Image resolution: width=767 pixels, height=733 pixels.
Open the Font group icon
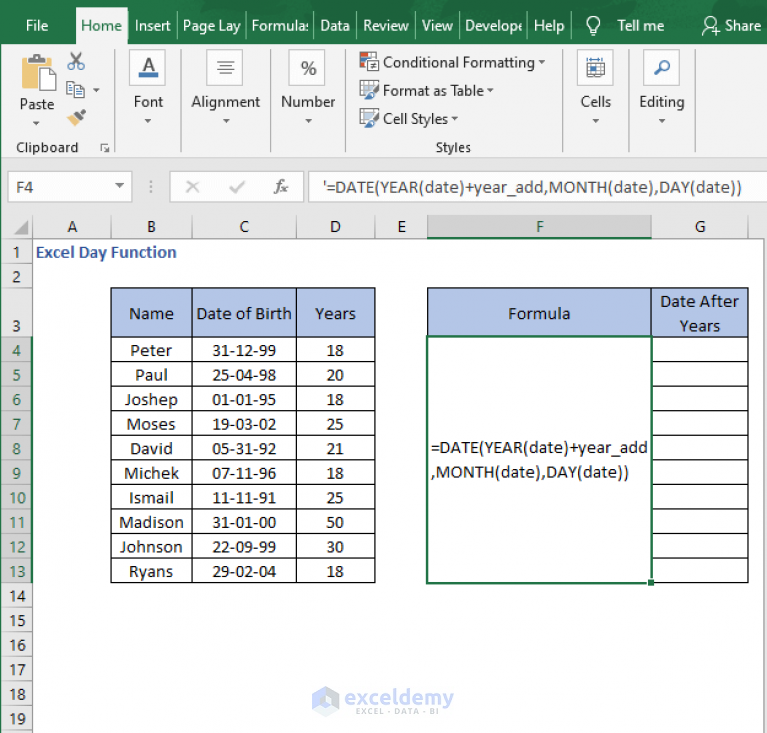pyautogui.click(x=148, y=68)
